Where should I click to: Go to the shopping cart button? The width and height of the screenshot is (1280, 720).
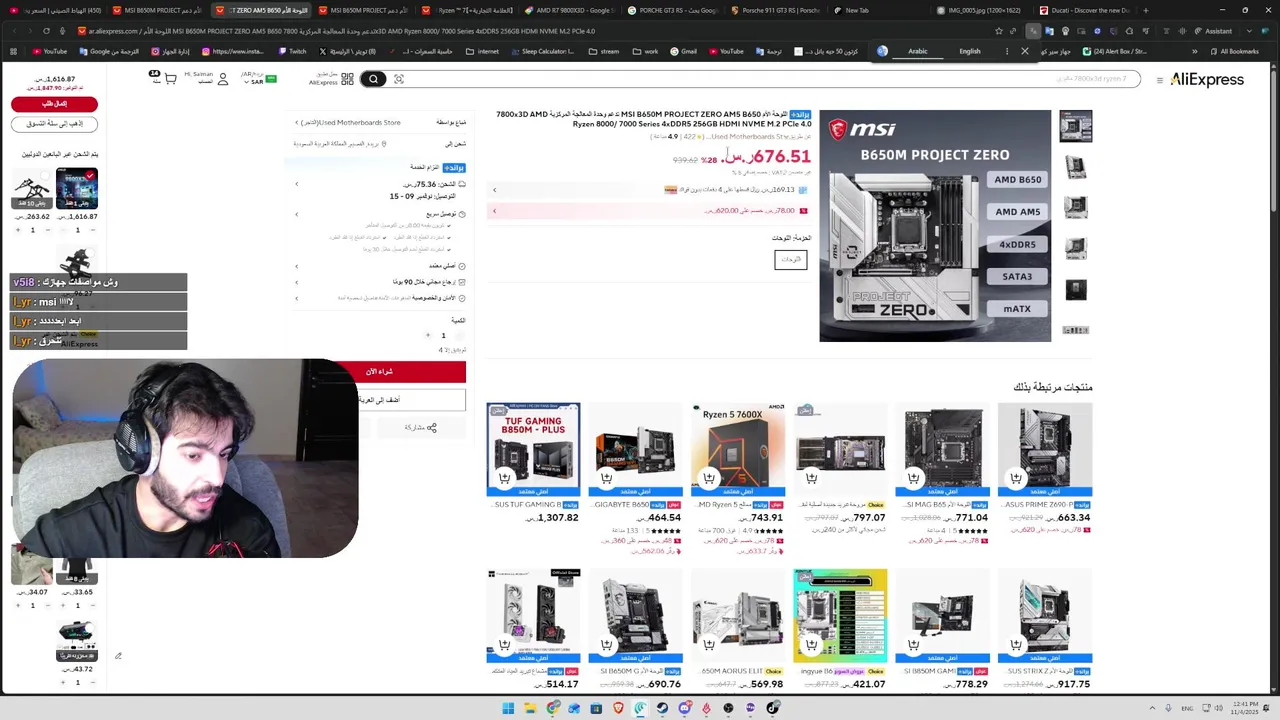[x=54, y=124]
